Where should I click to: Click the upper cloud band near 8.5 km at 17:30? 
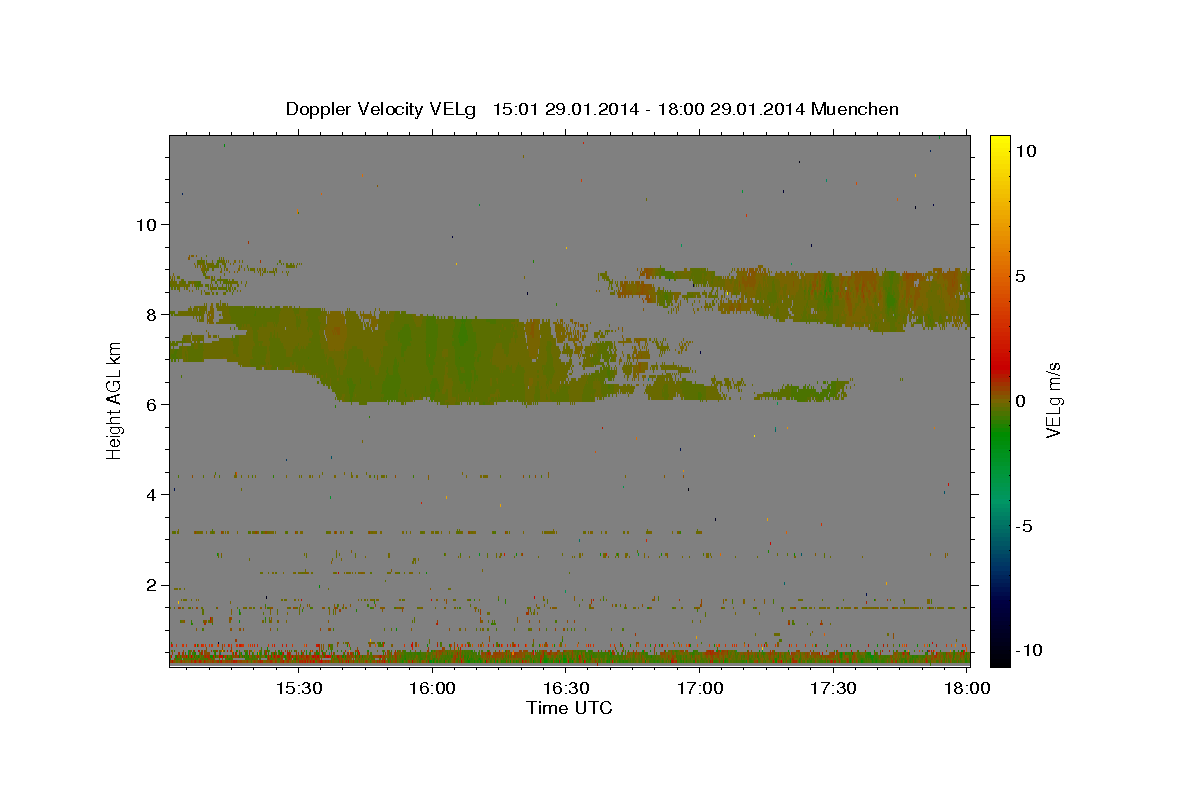tap(835, 298)
